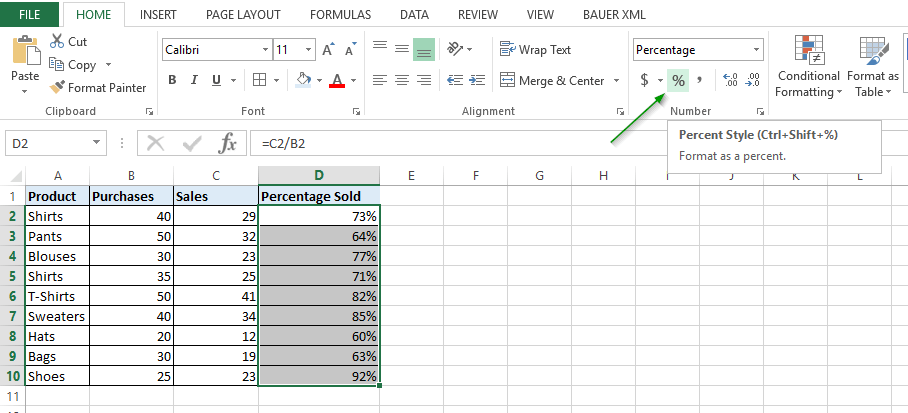The width and height of the screenshot is (908, 413).
Task: Open the PAGE LAYOUT tab
Action: pyautogui.click(x=244, y=15)
